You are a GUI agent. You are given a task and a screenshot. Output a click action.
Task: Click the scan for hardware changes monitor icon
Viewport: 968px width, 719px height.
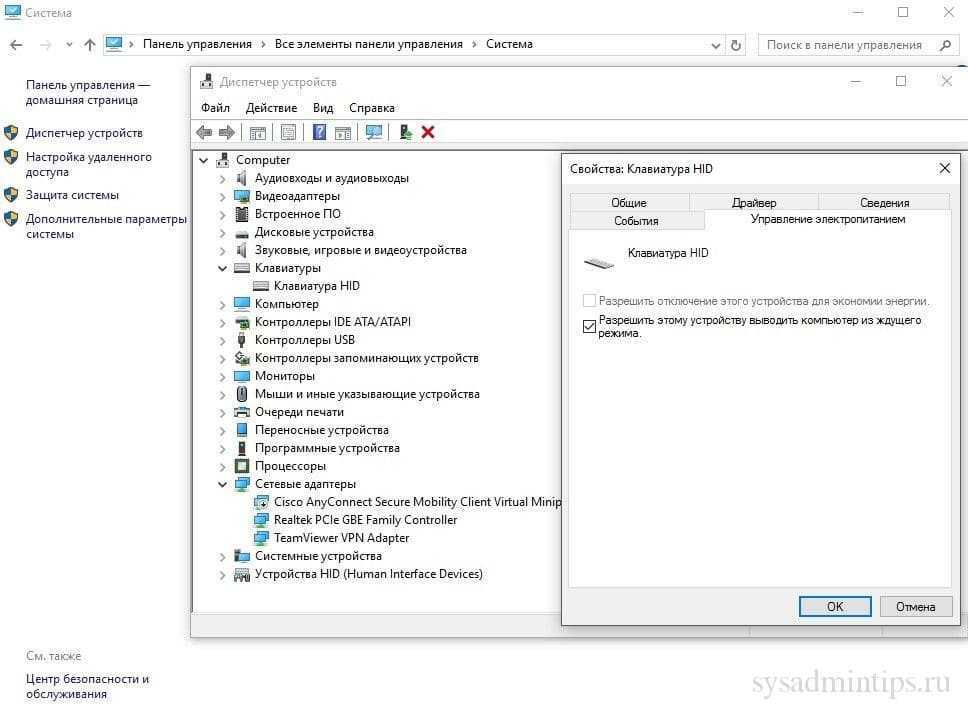click(374, 132)
